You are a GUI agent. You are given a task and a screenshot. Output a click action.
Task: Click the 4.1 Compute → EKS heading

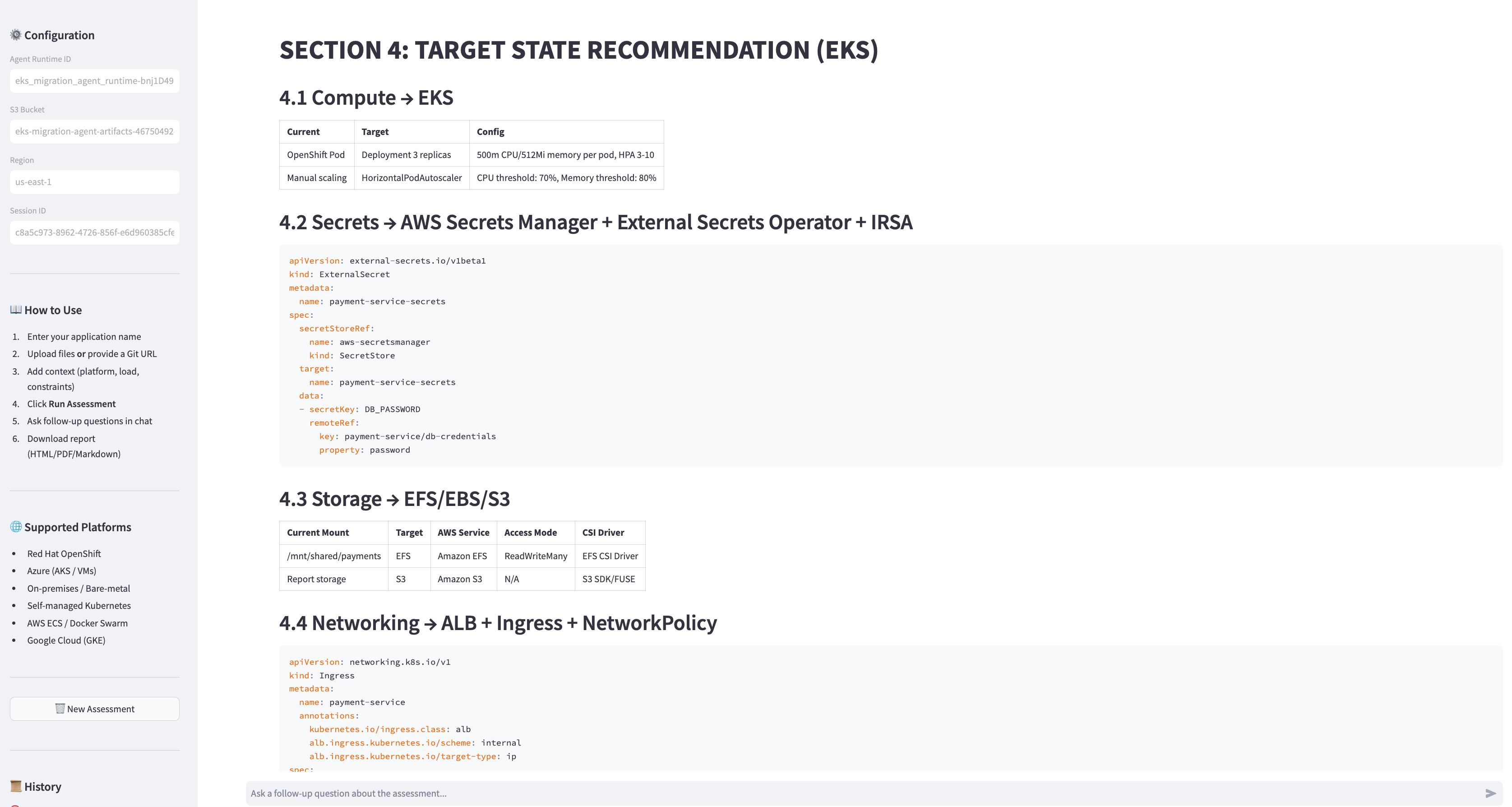point(366,97)
